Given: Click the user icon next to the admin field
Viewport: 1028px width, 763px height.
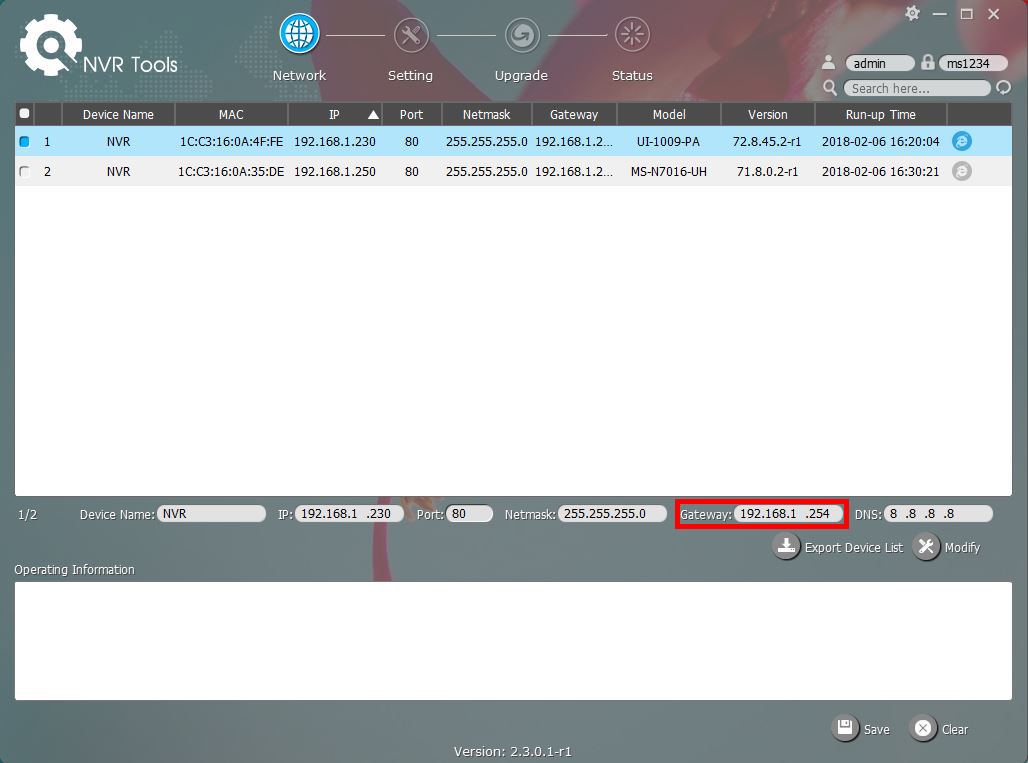Looking at the screenshot, I should (828, 62).
